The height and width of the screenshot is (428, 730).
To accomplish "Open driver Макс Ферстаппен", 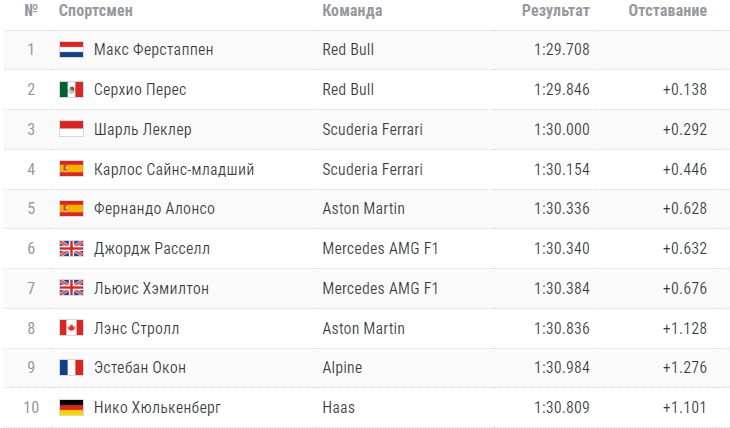I will [154, 49].
